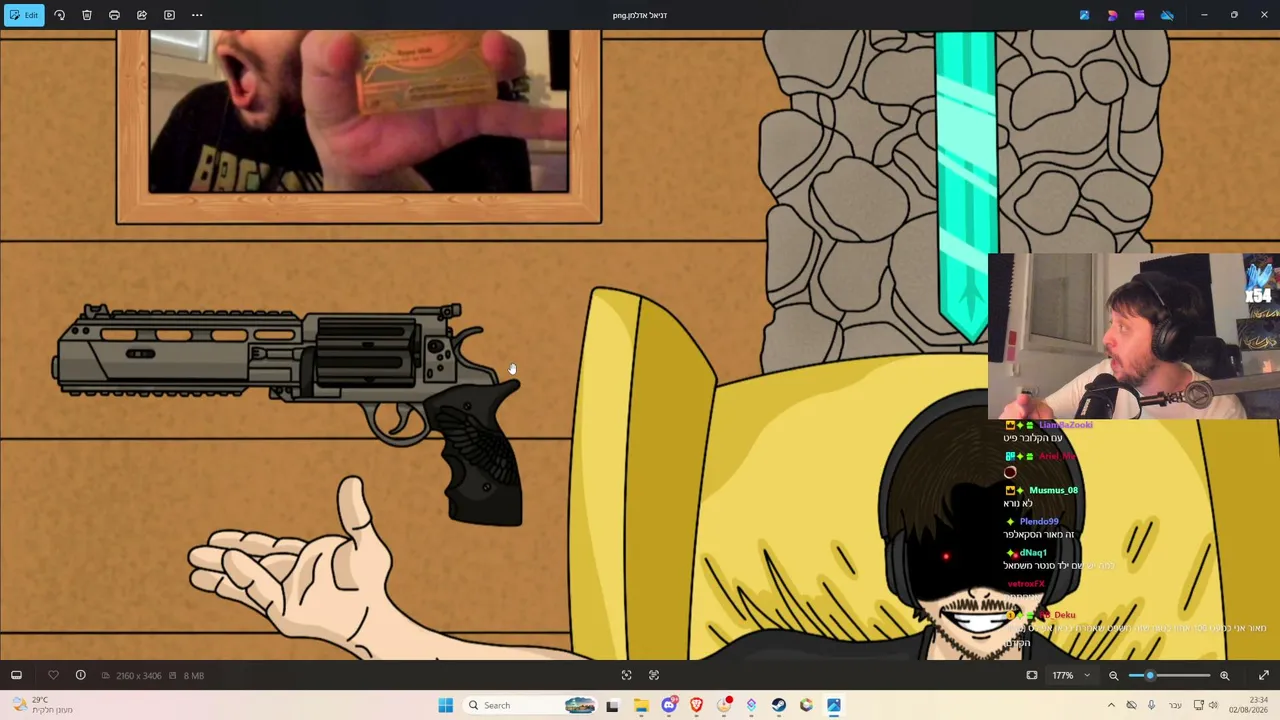The image size is (1280, 720).
Task: Rotate the image with the rotate icon
Action: 59,15
